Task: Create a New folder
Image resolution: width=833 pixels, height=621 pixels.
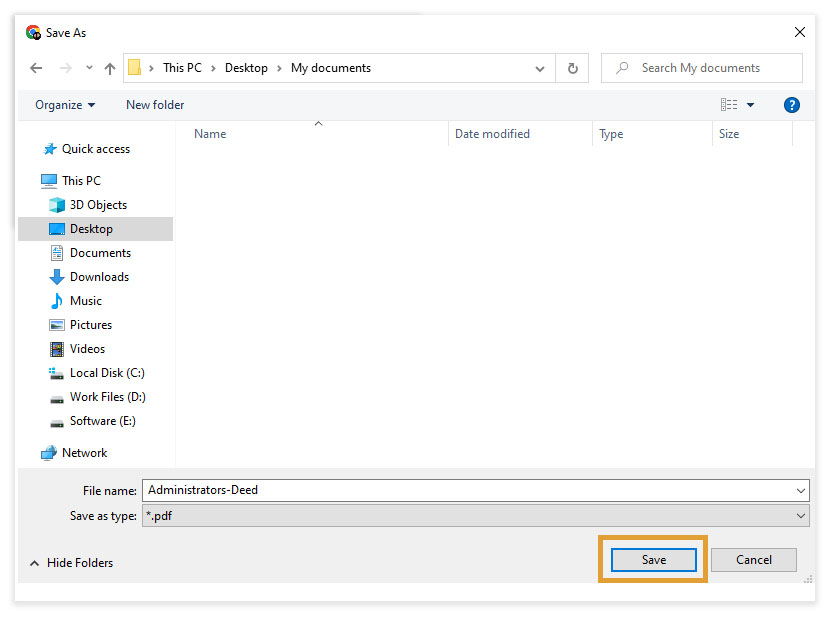Action: pos(155,105)
